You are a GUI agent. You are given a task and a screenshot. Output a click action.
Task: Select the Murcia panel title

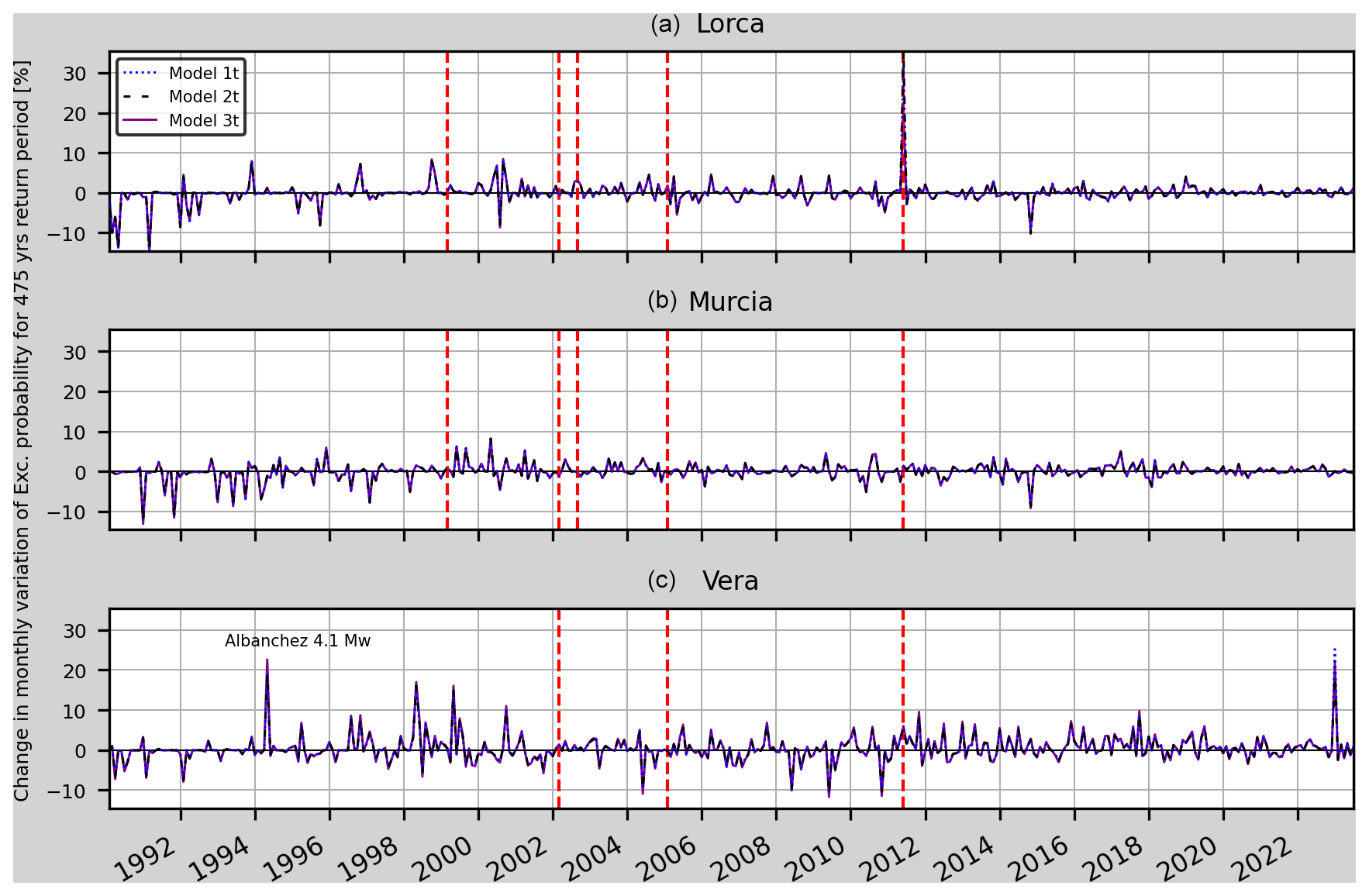click(x=729, y=302)
